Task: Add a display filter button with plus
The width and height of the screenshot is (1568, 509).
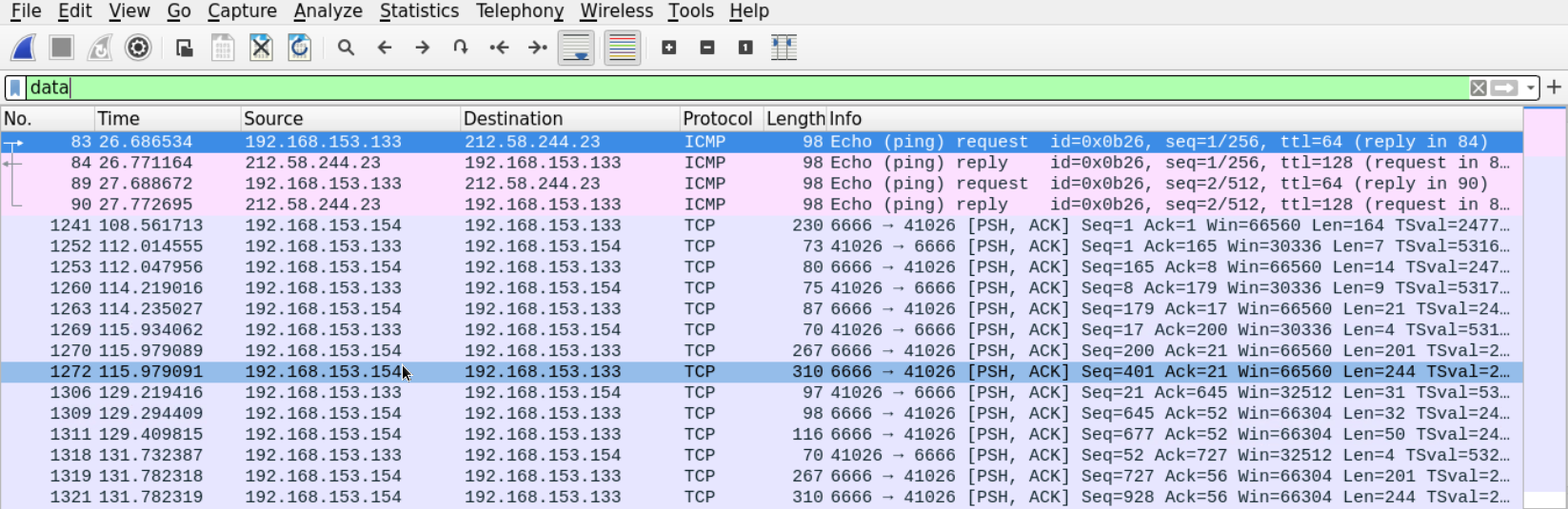Action: point(1555,88)
